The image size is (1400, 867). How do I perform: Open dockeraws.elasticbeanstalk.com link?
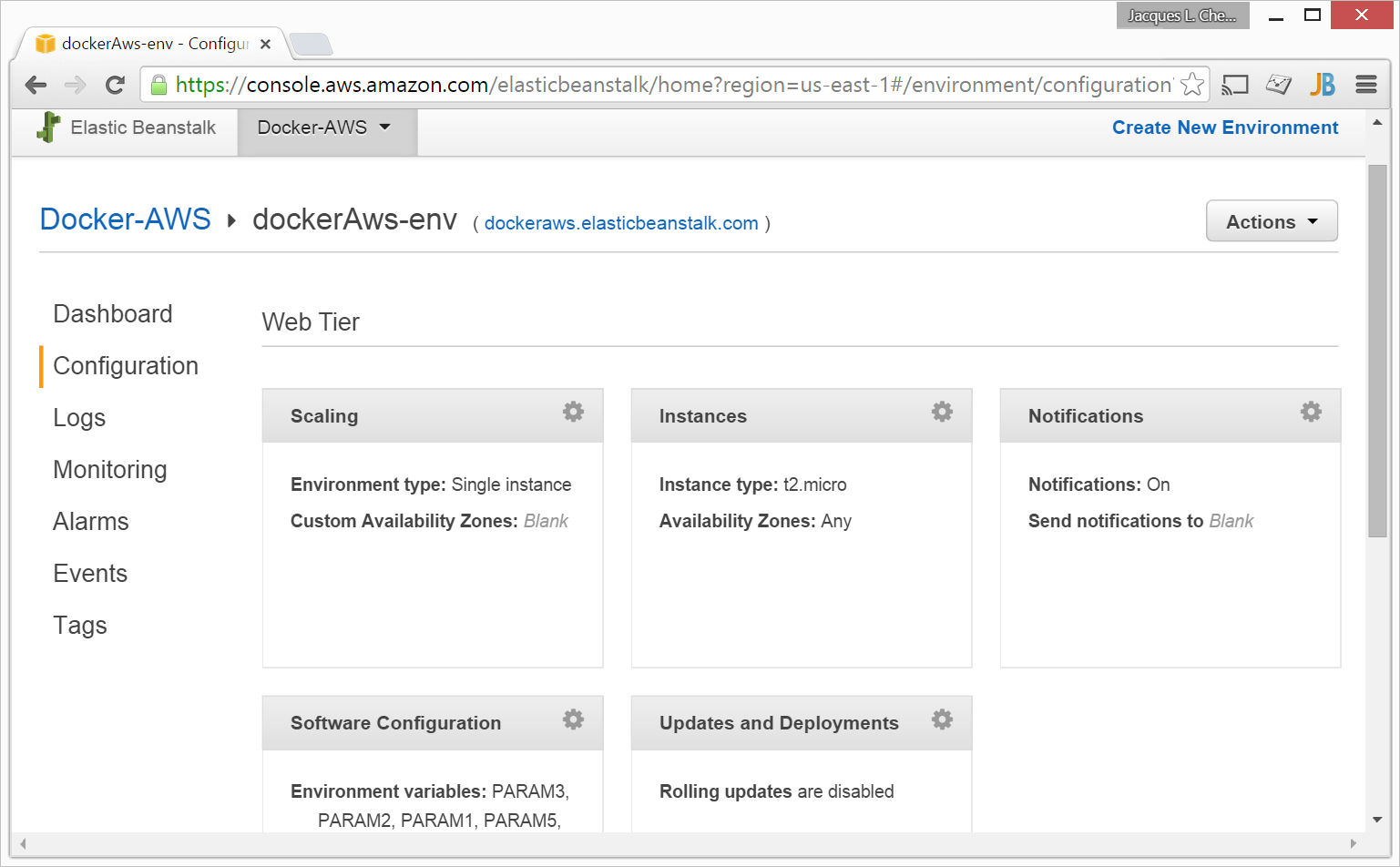(x=621, y=224)
